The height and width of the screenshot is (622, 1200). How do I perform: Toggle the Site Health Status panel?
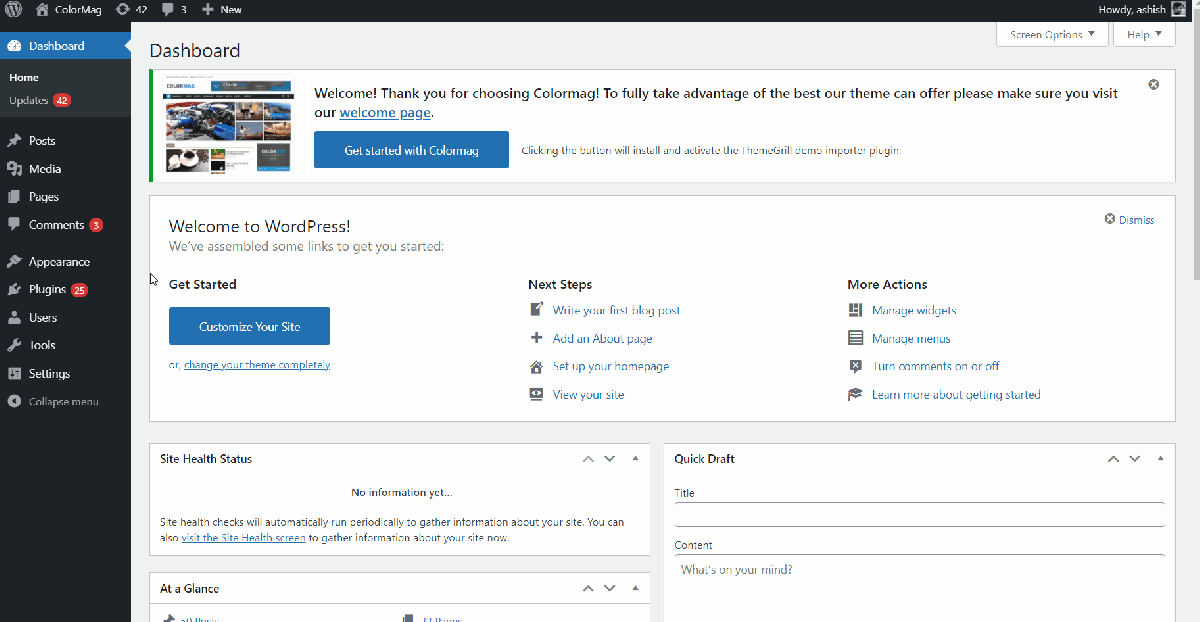click(x=635, y=459)
